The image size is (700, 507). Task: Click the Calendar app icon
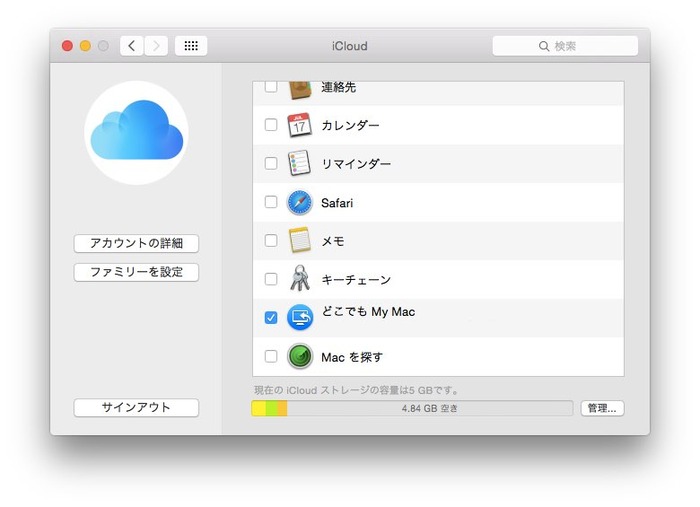point(299,125)
